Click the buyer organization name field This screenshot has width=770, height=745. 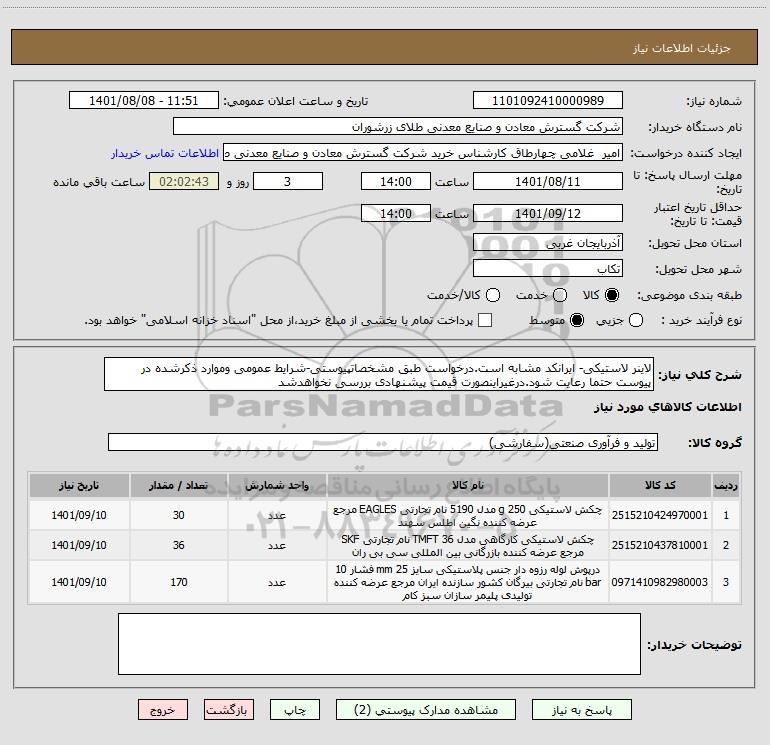(398, 127)
